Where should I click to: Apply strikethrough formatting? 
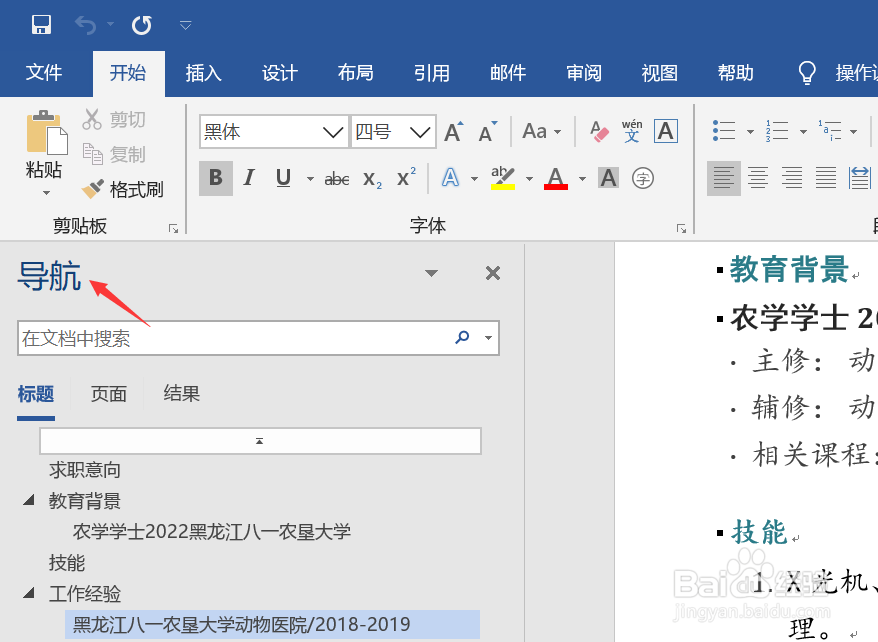(336, 178)
